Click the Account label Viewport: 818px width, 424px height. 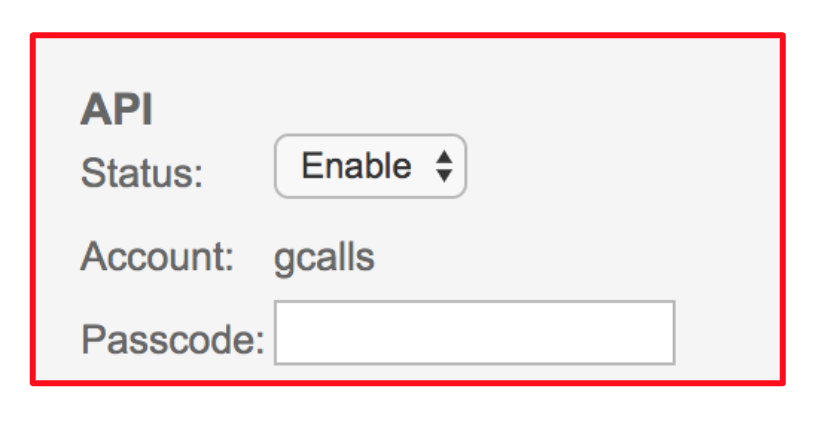coord(157,257)
